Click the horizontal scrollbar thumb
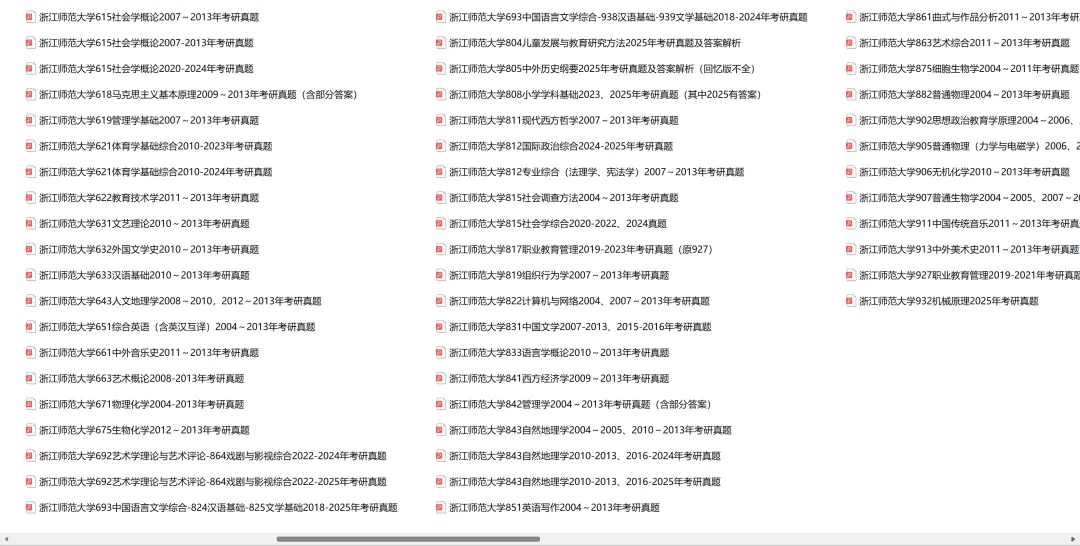Viewport: 1080px width, 546px height. pos(408,539)
